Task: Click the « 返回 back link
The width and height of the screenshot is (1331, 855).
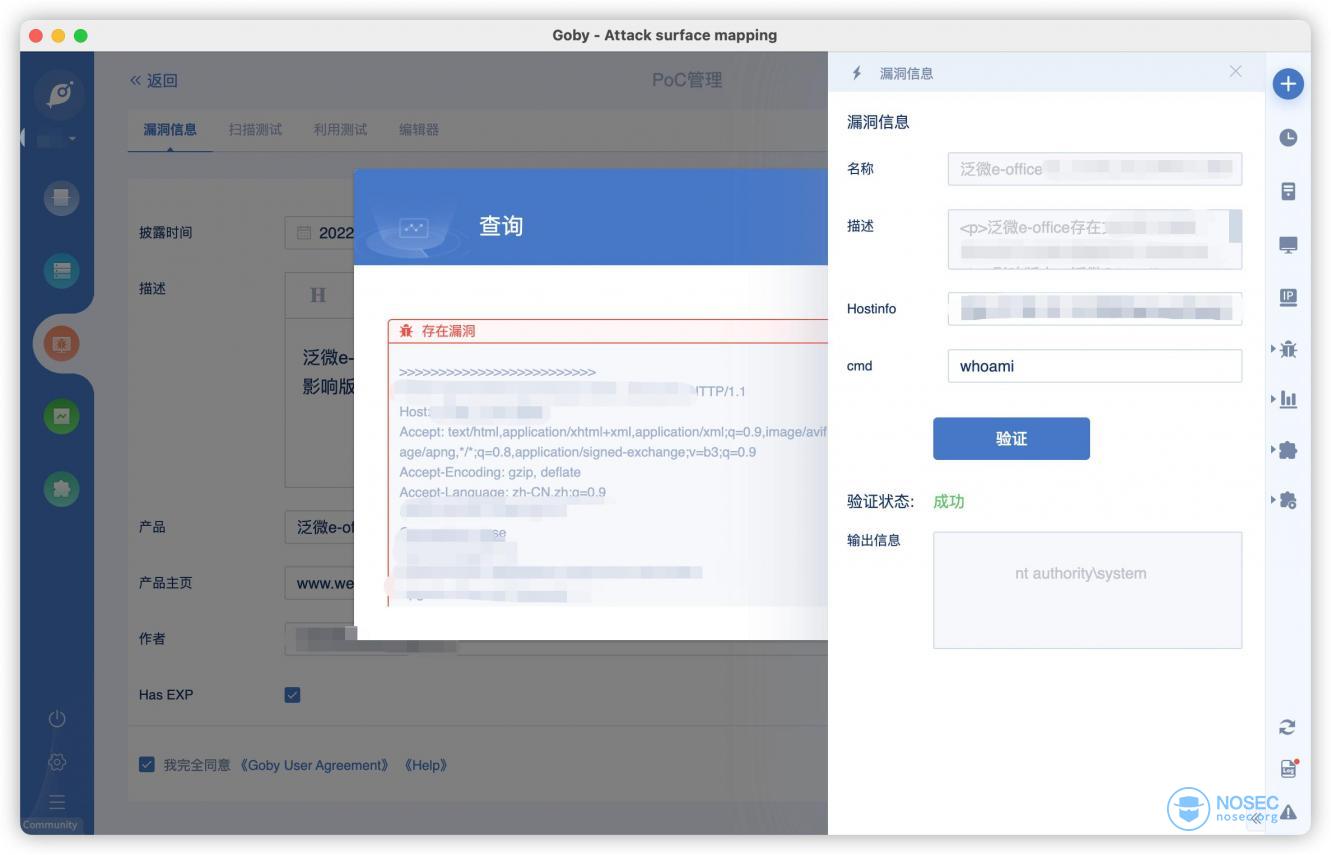Action: tap(153, 81)
